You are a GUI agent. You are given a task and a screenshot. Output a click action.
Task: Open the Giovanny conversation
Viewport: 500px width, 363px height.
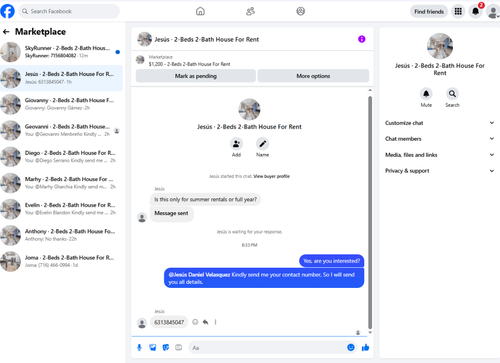click(x=62, y=104)
